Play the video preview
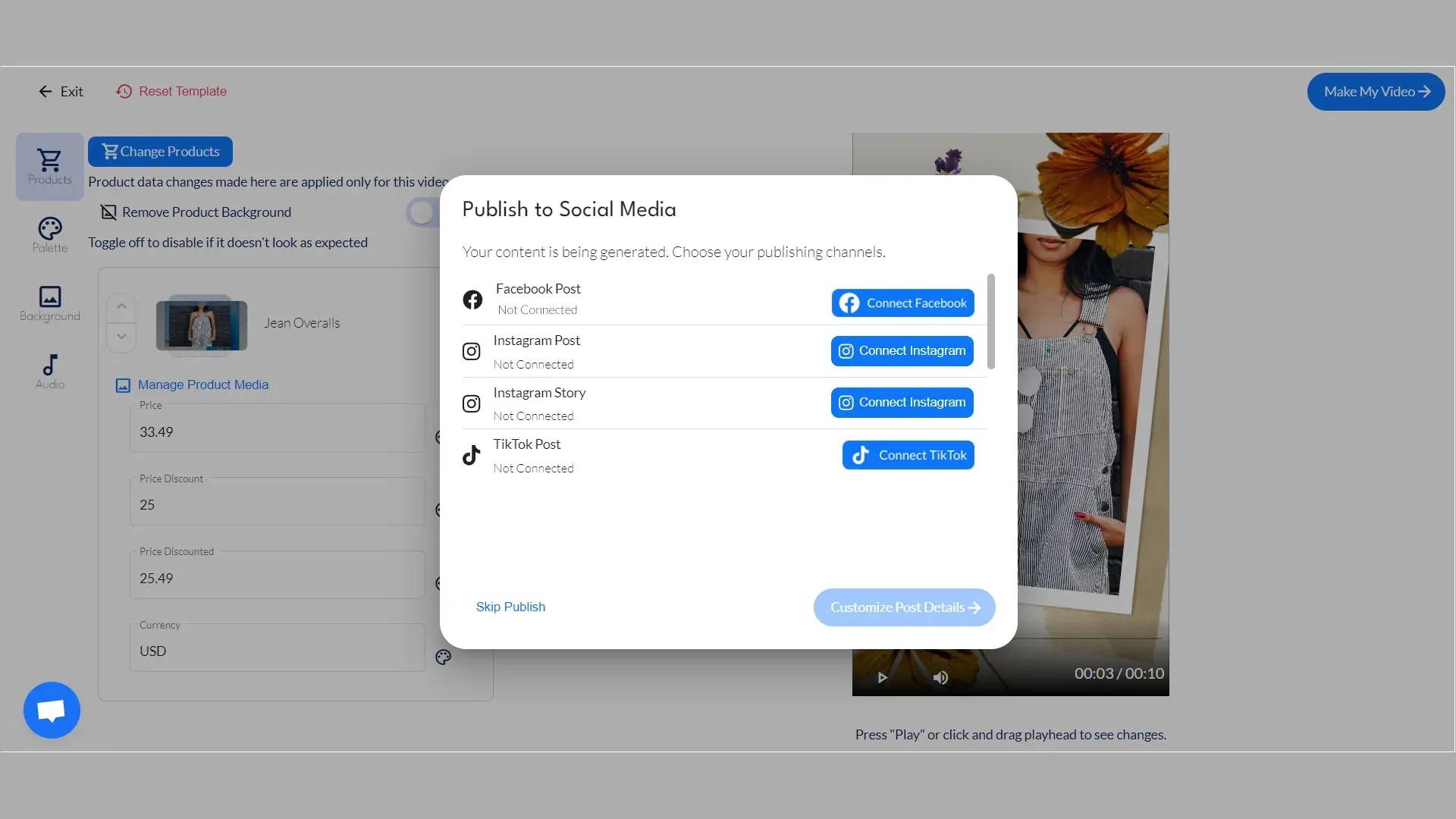 coord(882,677)
